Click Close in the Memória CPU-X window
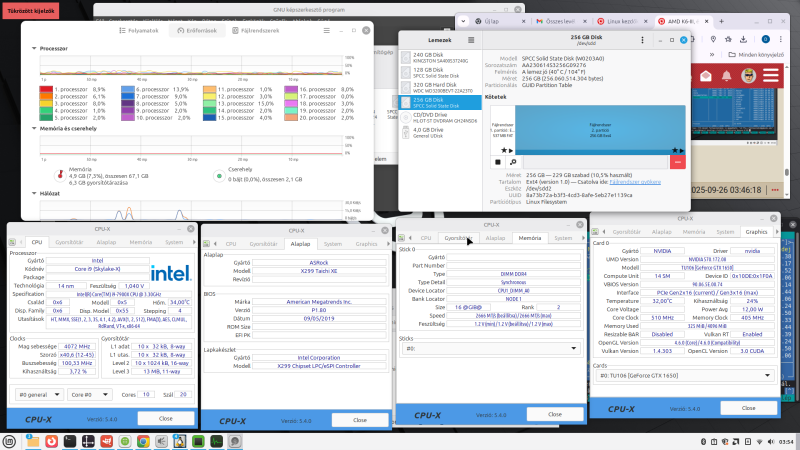This screenshot has width=800, height=450. pyautogui.click(x=555, y=414)
